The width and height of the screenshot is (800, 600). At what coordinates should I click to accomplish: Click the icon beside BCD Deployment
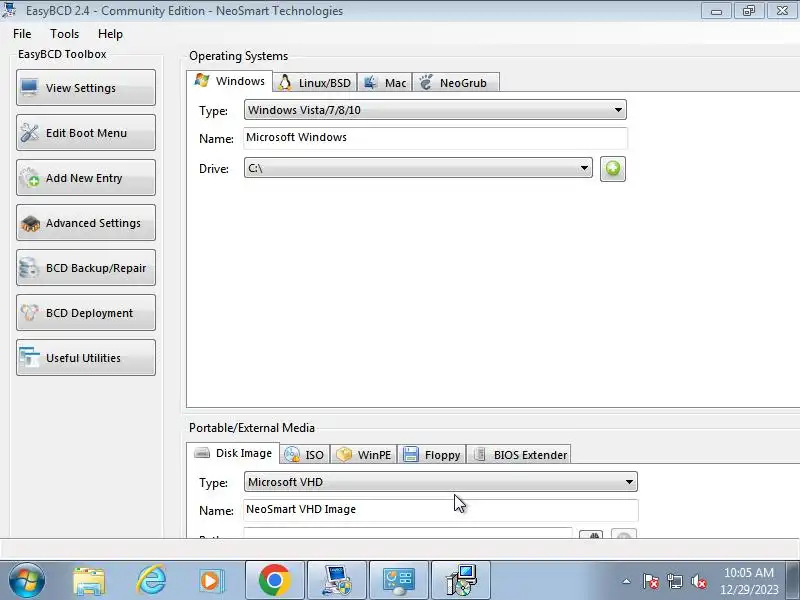pos(29,312)
